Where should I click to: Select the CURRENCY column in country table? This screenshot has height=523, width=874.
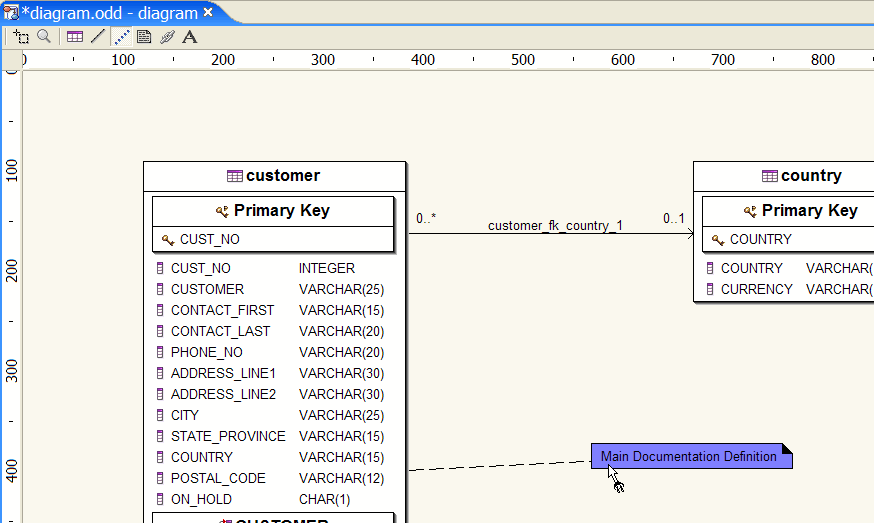[x=756, y=289]
